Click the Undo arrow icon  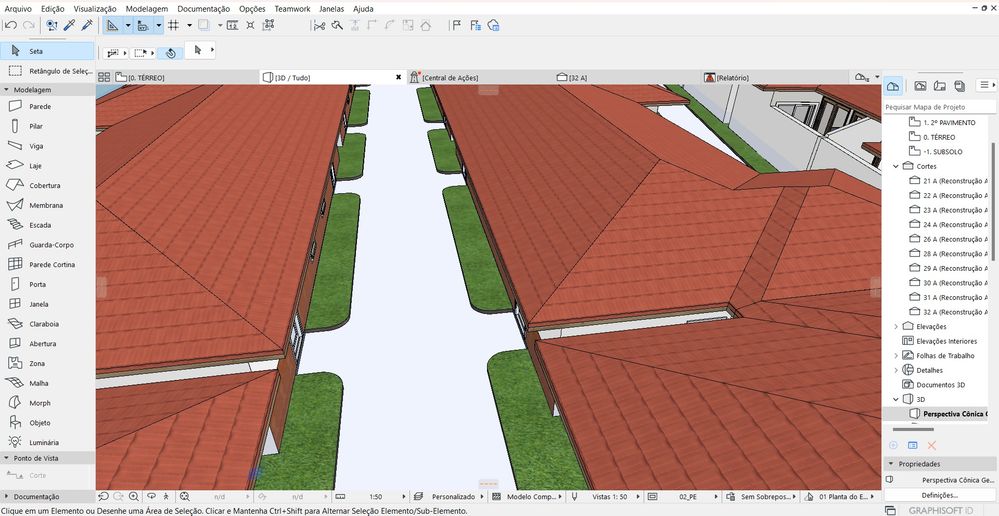(10, 25)
